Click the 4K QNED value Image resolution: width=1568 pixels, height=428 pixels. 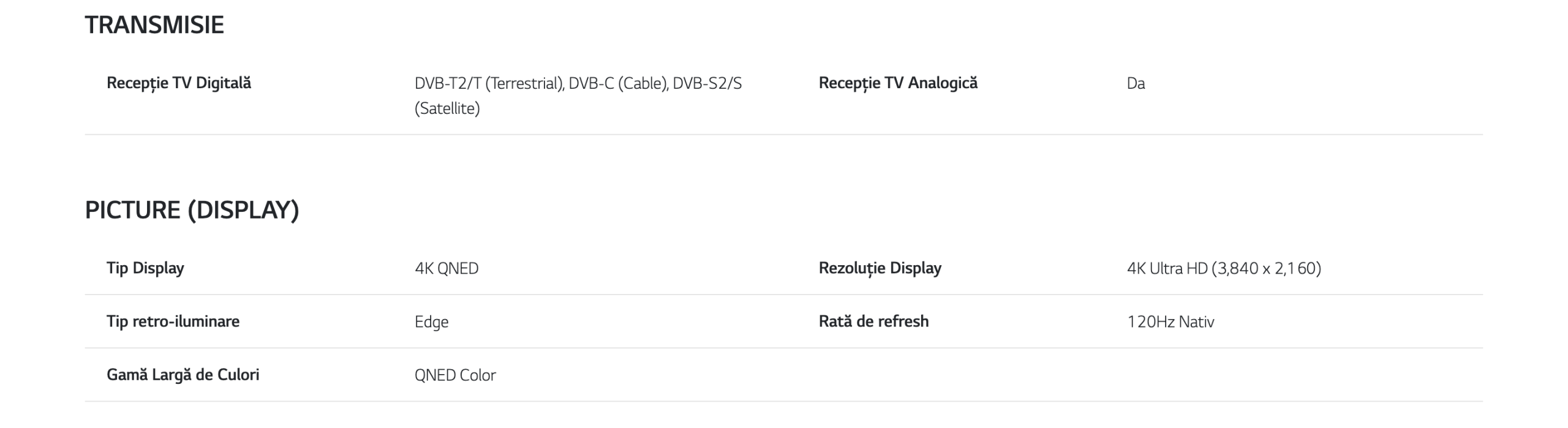[x=447, y=268]
